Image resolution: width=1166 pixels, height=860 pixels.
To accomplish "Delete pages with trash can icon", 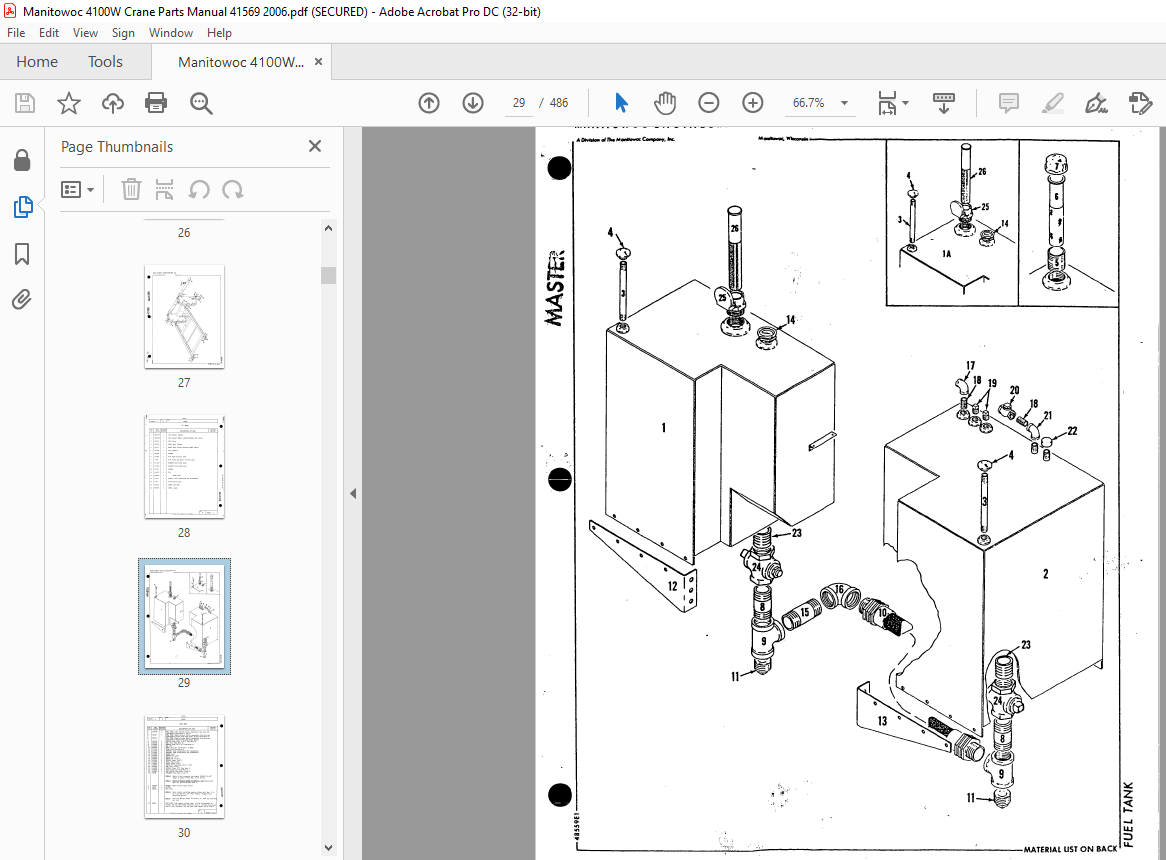I will pyautogui.click(x=131, y=190).
